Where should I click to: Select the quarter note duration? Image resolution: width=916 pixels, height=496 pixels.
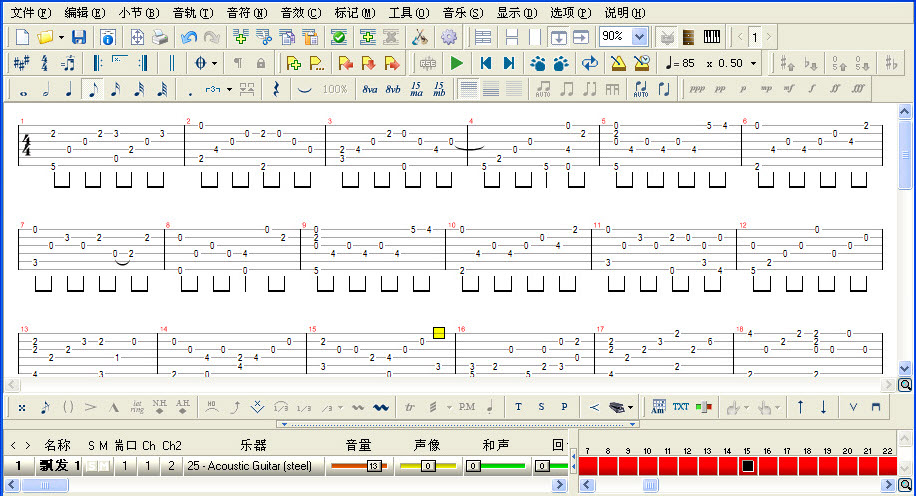point(69,89)
